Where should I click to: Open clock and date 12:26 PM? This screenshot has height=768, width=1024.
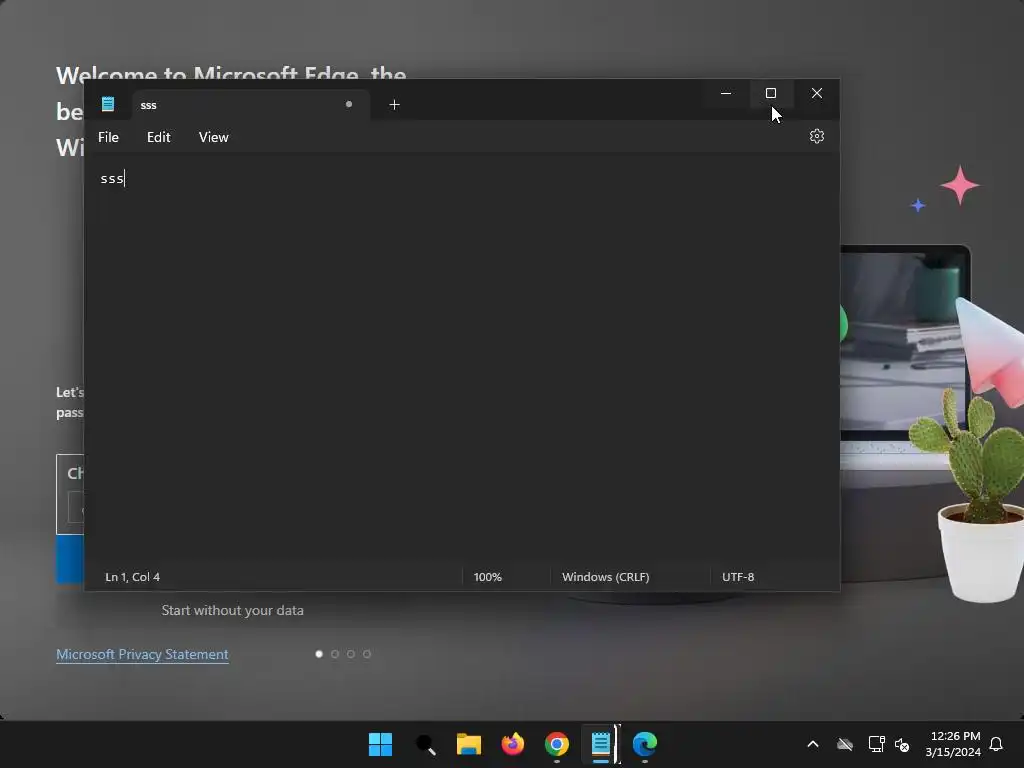(x=953, y=744)
